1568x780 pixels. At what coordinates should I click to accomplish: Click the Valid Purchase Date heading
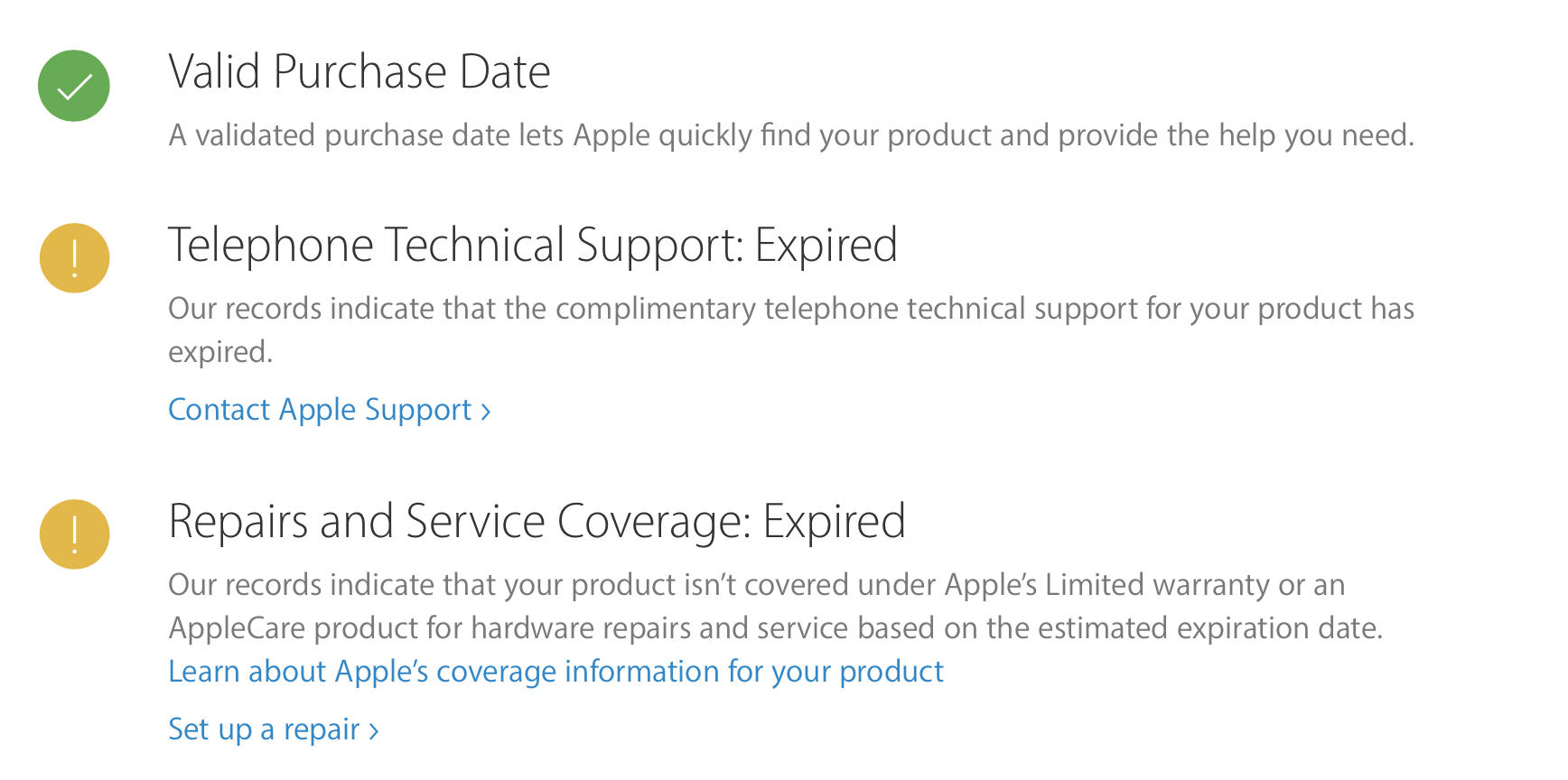coord(359,72)
